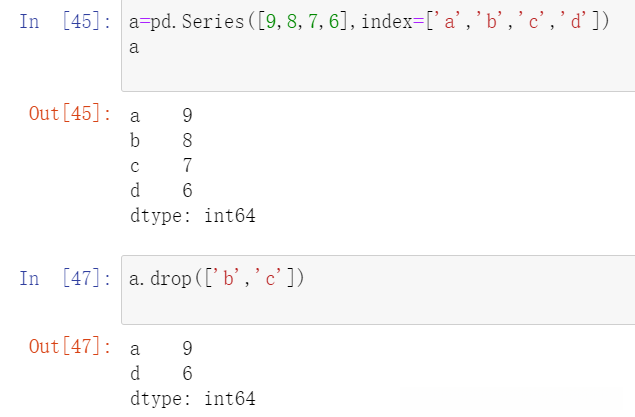The height and width of the screenshot is (417, 635).
Task: Click row 'b 8' in the first output
Action: (x=160, y=141)
